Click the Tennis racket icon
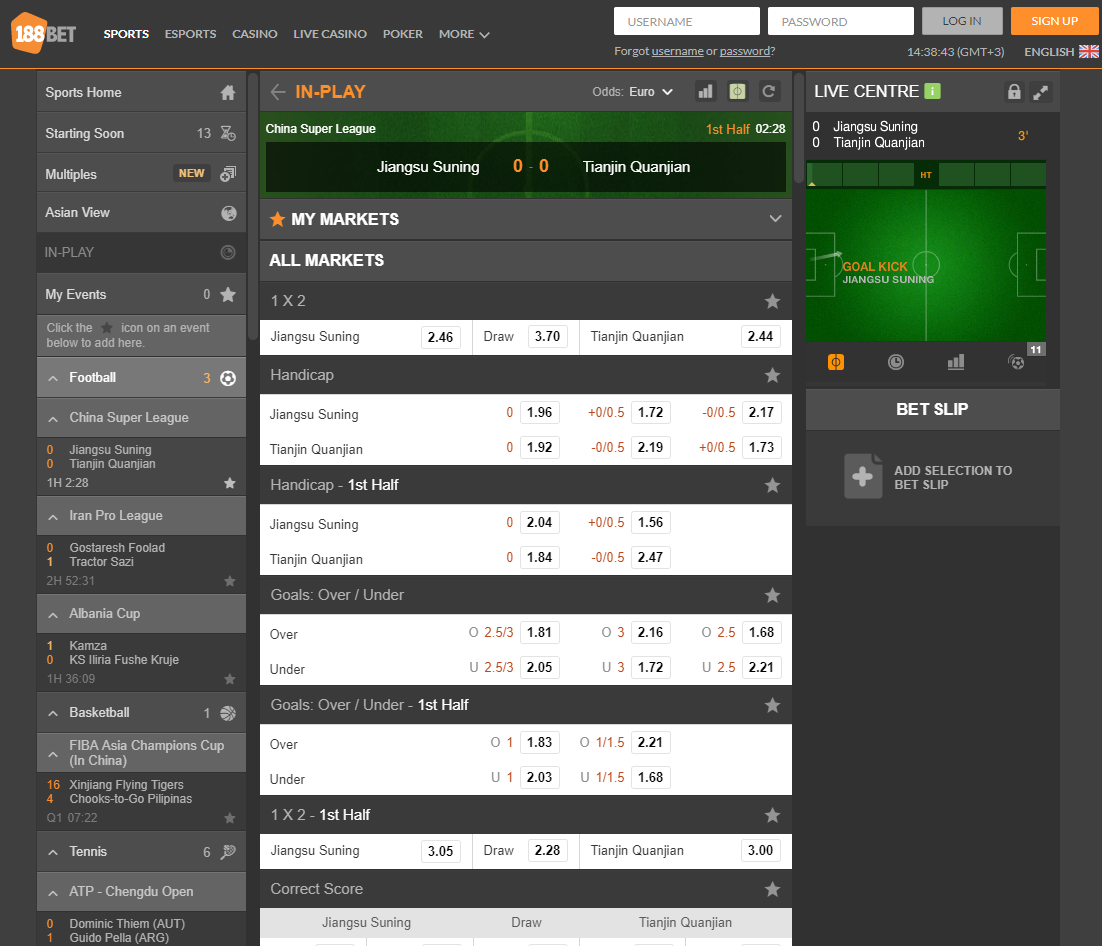Screen dimensions: 1102x946 pos(228,852)
